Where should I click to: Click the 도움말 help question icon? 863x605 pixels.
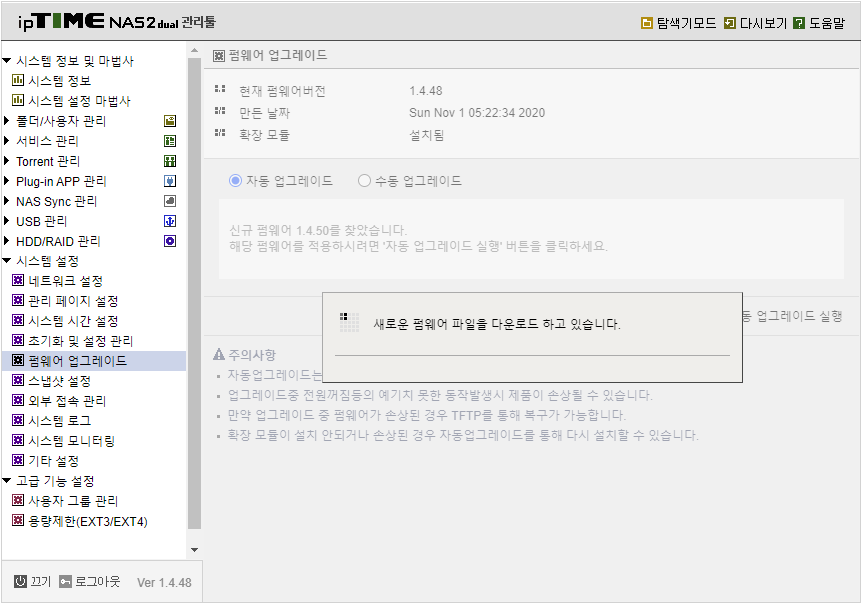pos(799,23)
